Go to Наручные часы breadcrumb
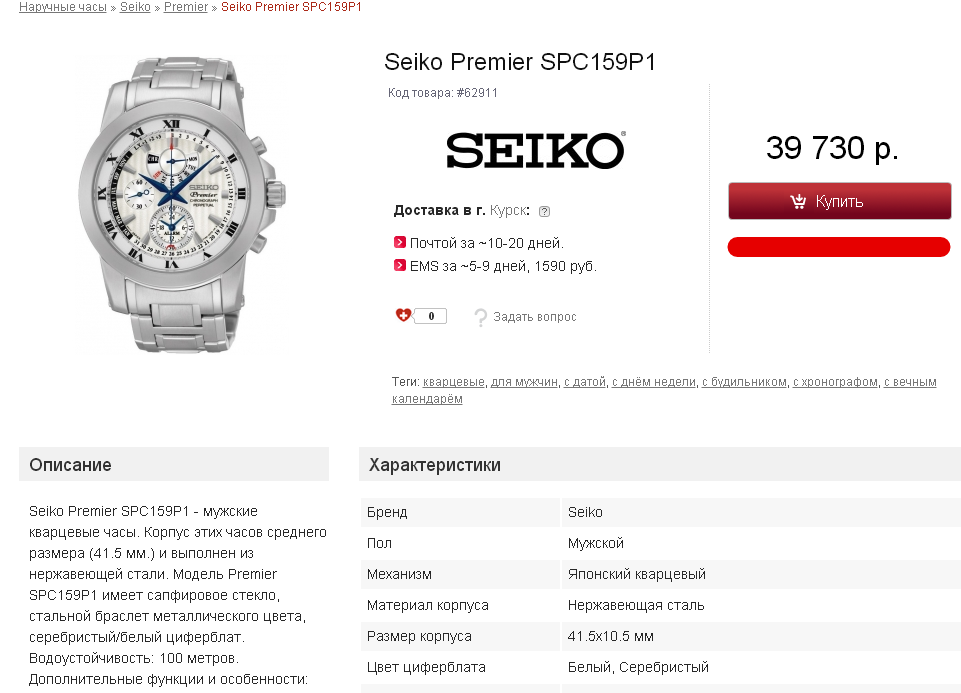This screenshot has height=693, width=961. click(x=62, y=7)
